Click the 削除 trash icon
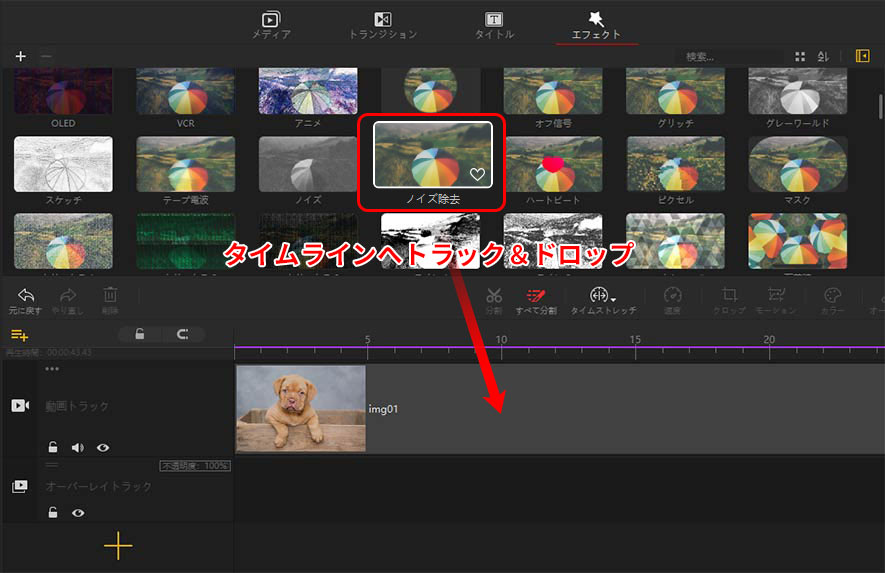Screen dimensions: 885x573 tap(110, 295)
